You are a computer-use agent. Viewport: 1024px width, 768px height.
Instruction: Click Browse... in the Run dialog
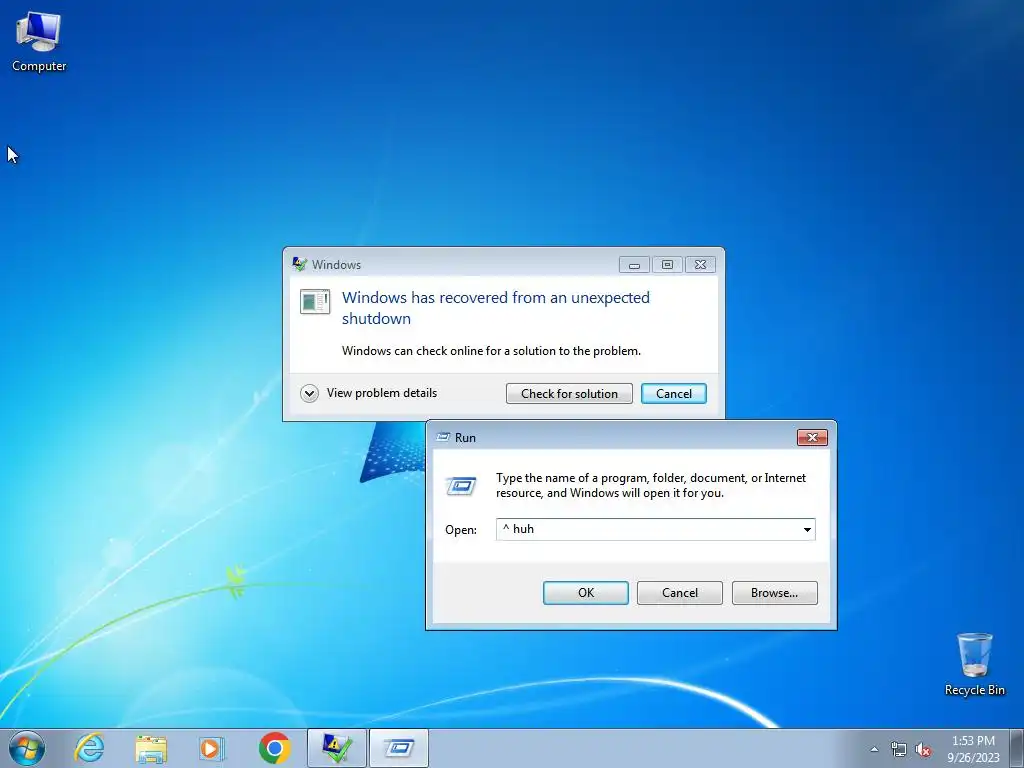[x=775, y=593]
